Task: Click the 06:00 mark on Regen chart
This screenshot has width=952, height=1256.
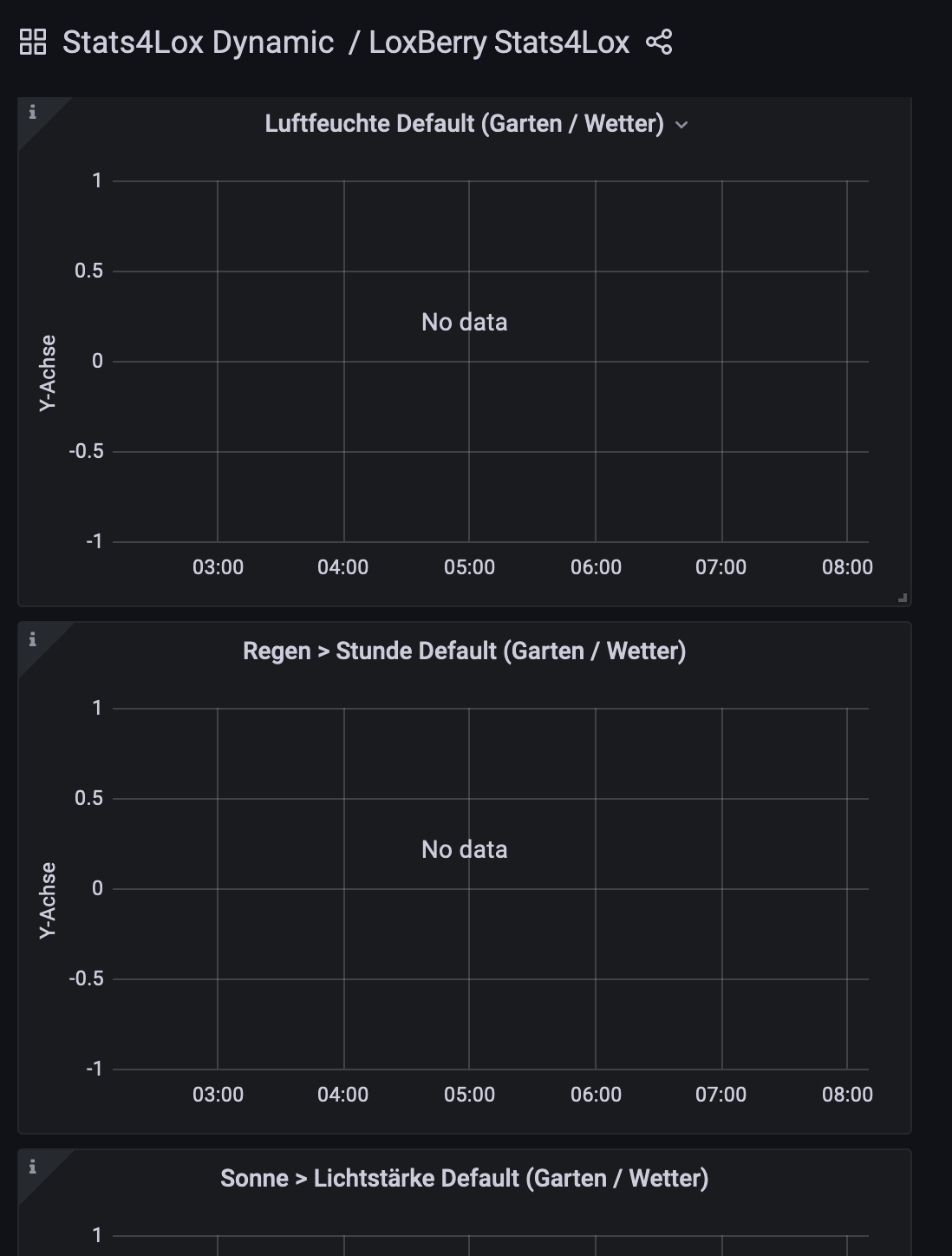Action: coord(596,1095)
